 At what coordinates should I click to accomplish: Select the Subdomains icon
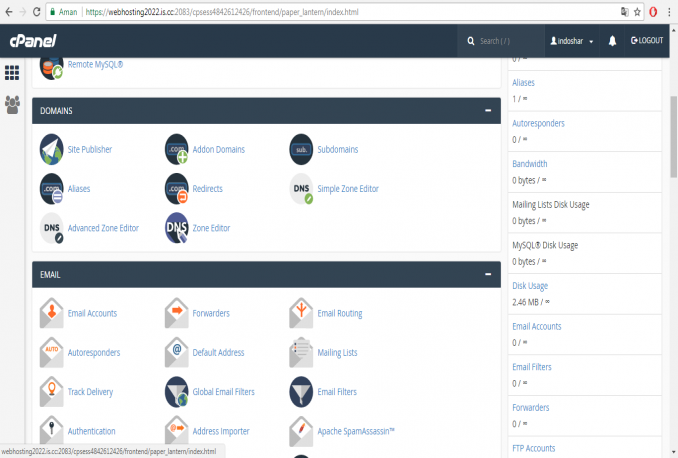tap(301, 149)
